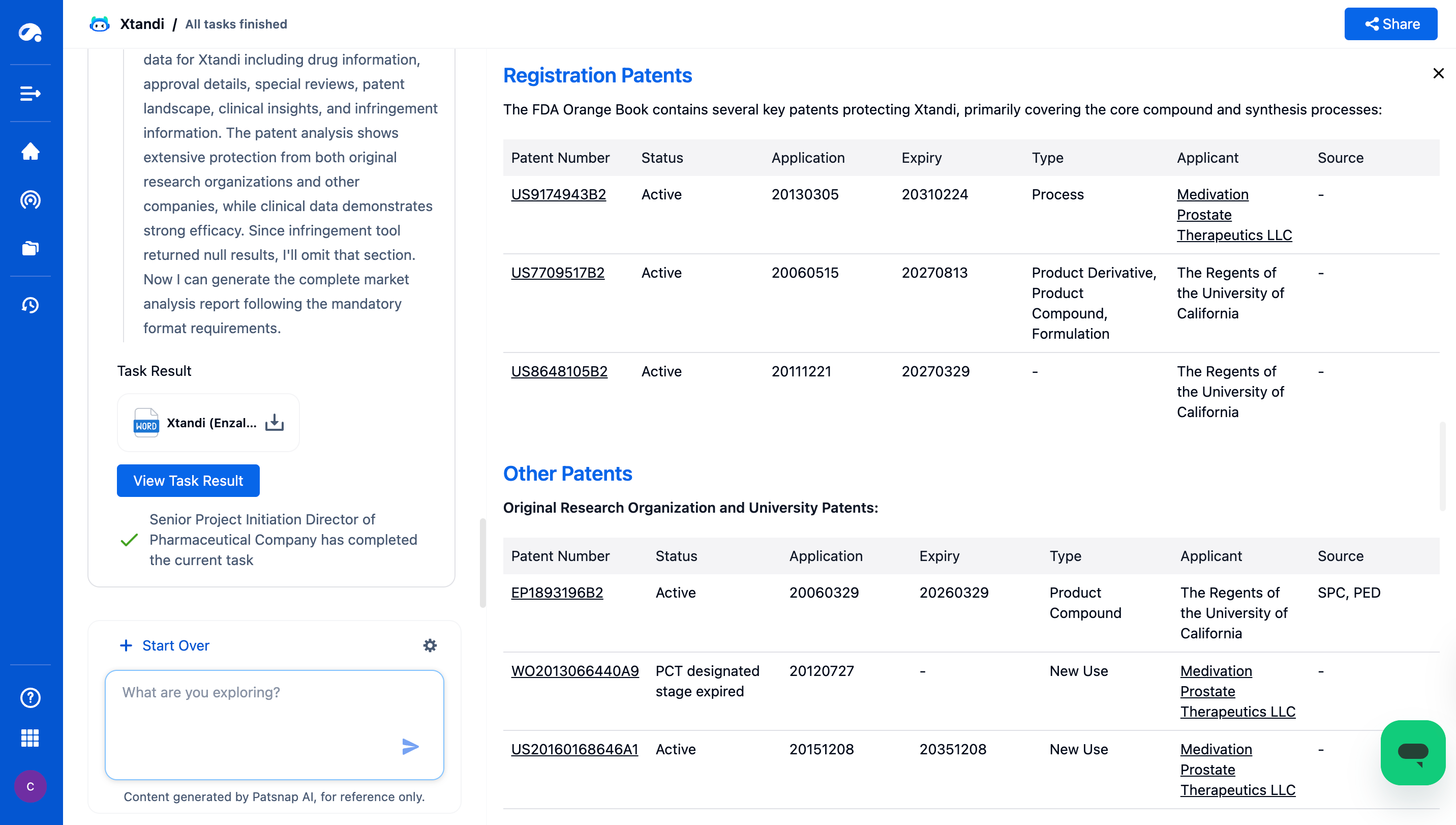Open the help question mark icon
1456x825 pixels.
click(30, 697)
